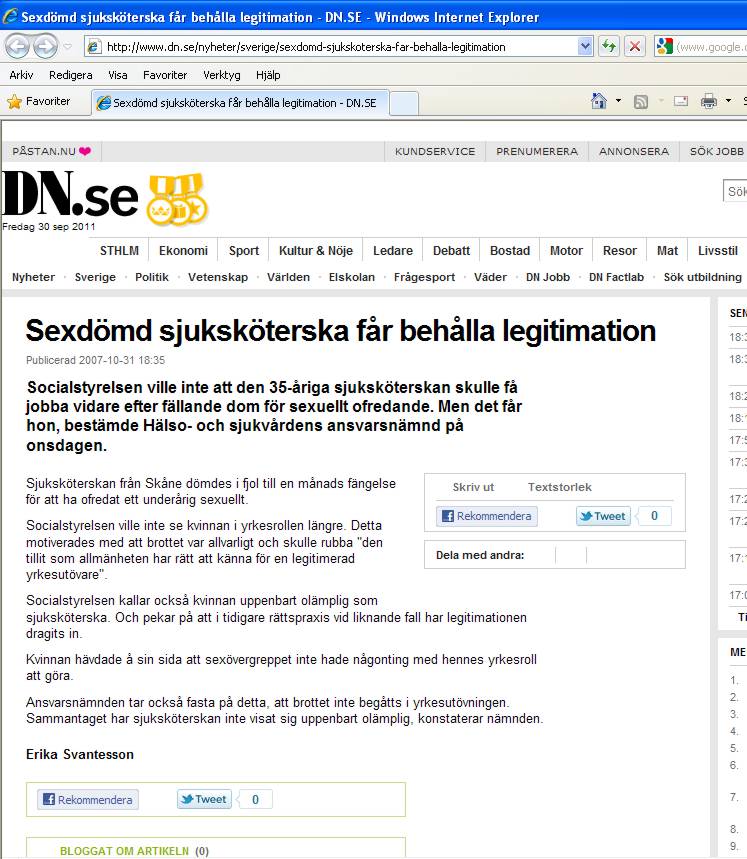This screenshot has height=859, width=747.
Task: Click the Google search provider icon
Action: (664, 47)
